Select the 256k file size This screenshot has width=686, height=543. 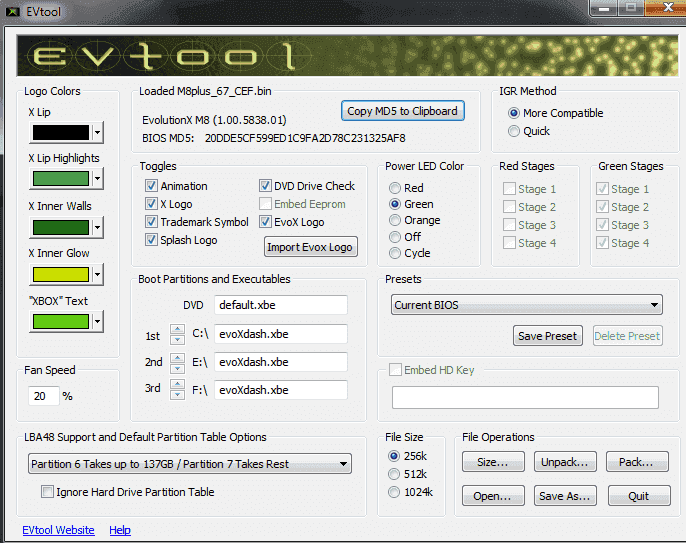click(x=394, y=456)
